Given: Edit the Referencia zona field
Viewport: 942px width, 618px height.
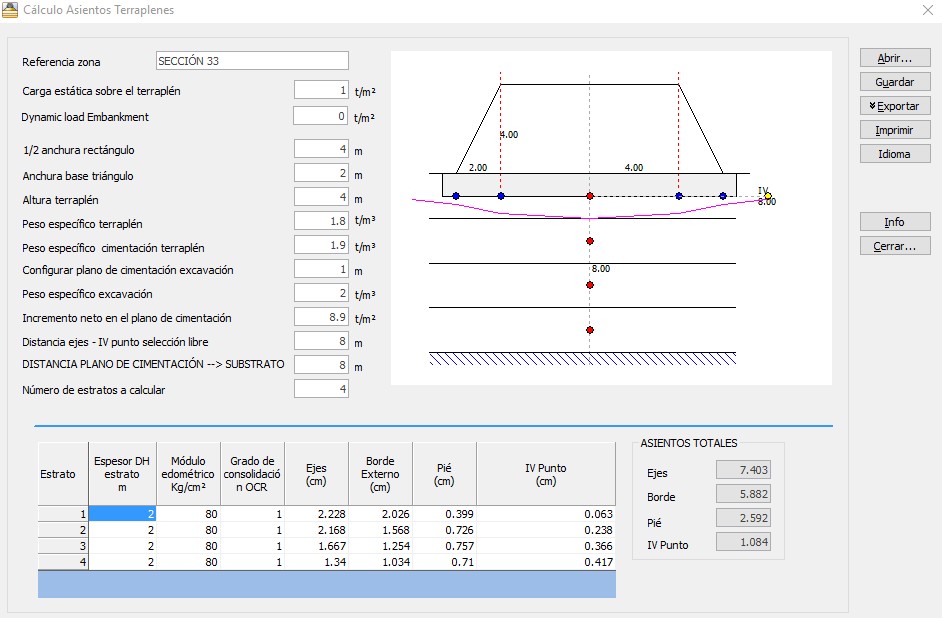Looking at the screenshot, I should pyautogui.click(x=252, y=61).
